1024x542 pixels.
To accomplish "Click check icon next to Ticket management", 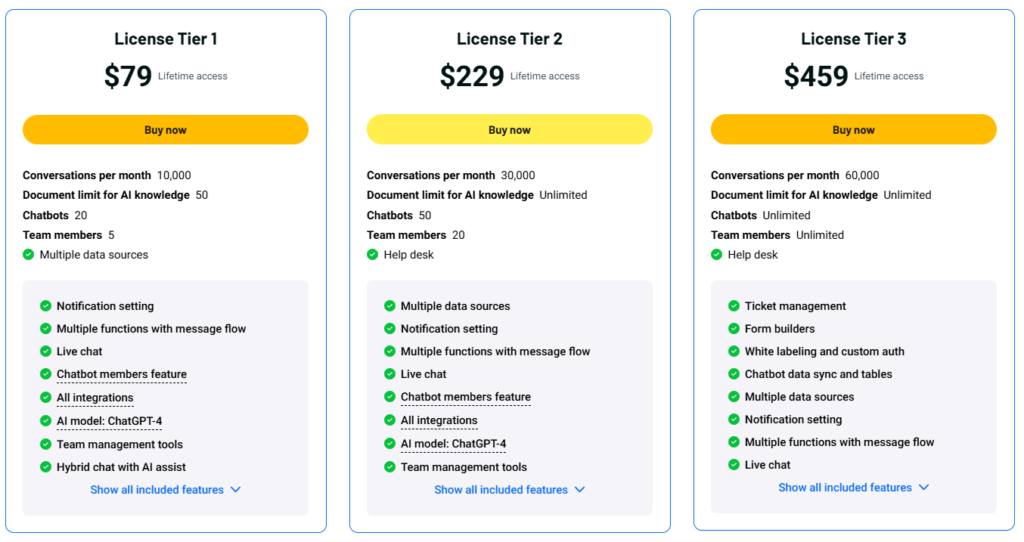I will pyautogui.click(x=733, y=306).
